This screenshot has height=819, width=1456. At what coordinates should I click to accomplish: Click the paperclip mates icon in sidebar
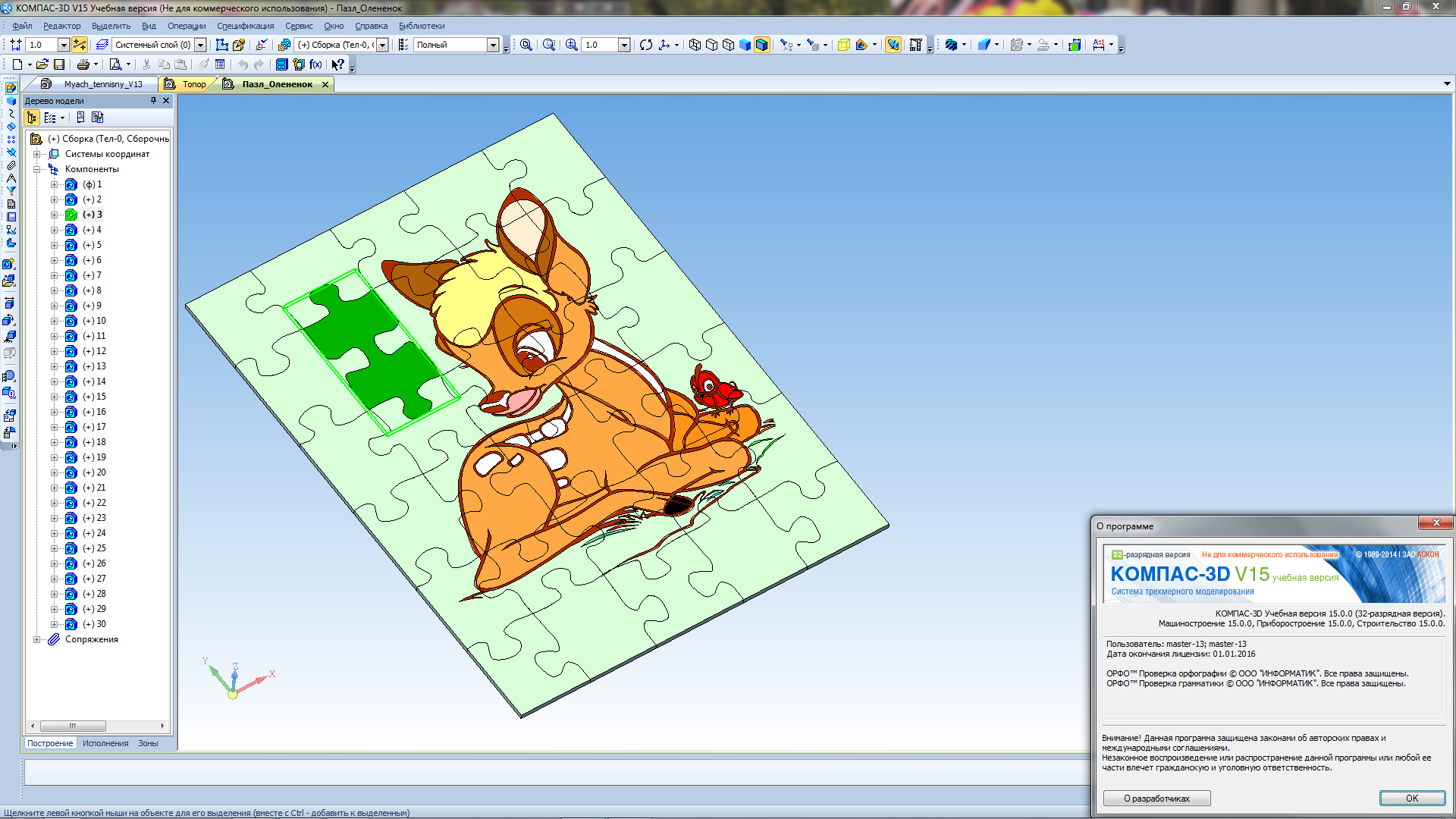(x=11, y=165)
